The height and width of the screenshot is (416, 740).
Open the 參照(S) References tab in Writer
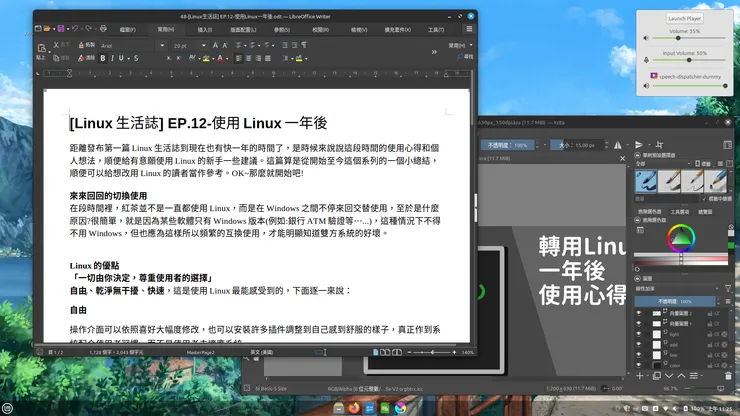point(282,30)
